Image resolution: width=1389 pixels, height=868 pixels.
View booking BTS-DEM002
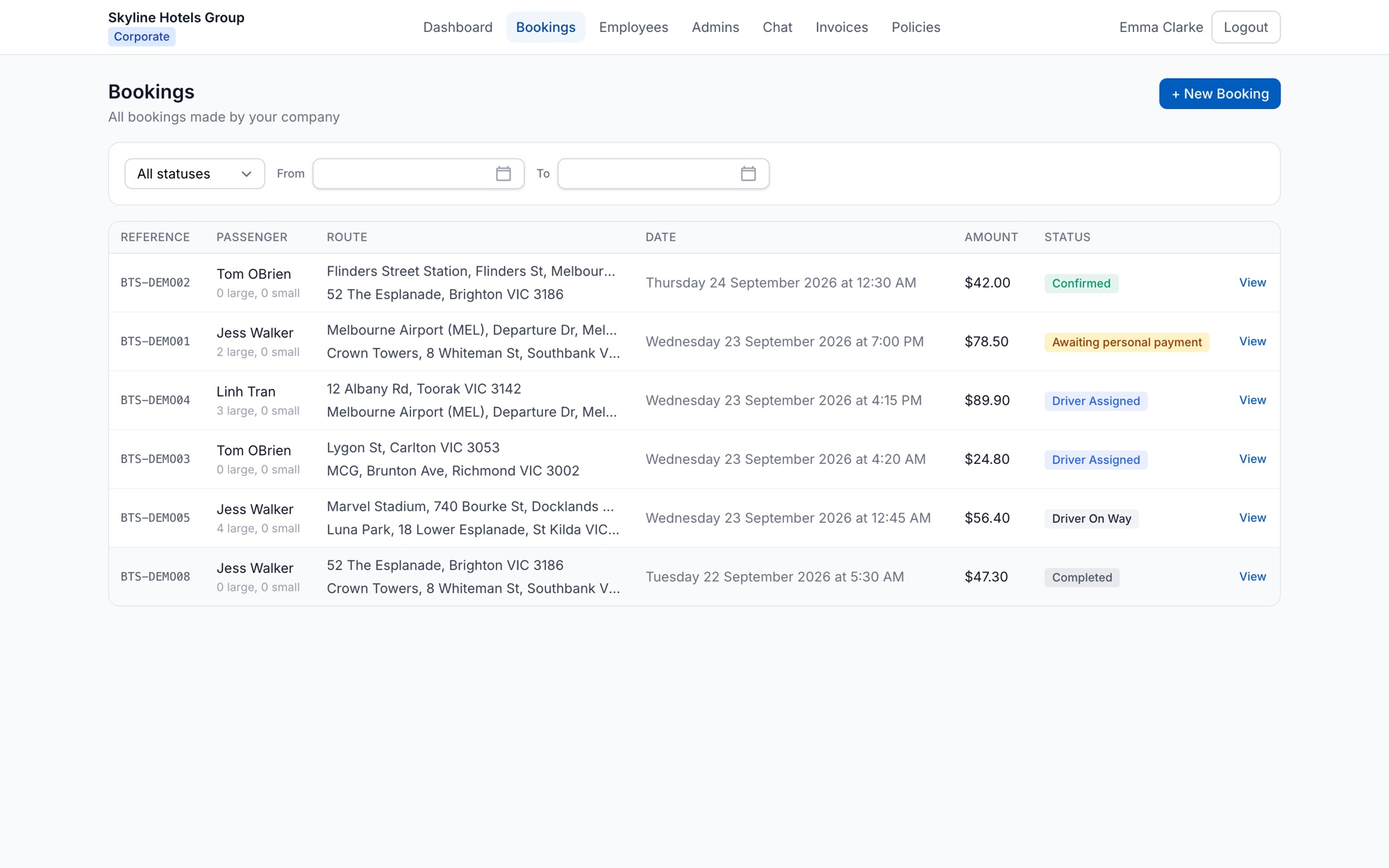tap(1252, 283)
